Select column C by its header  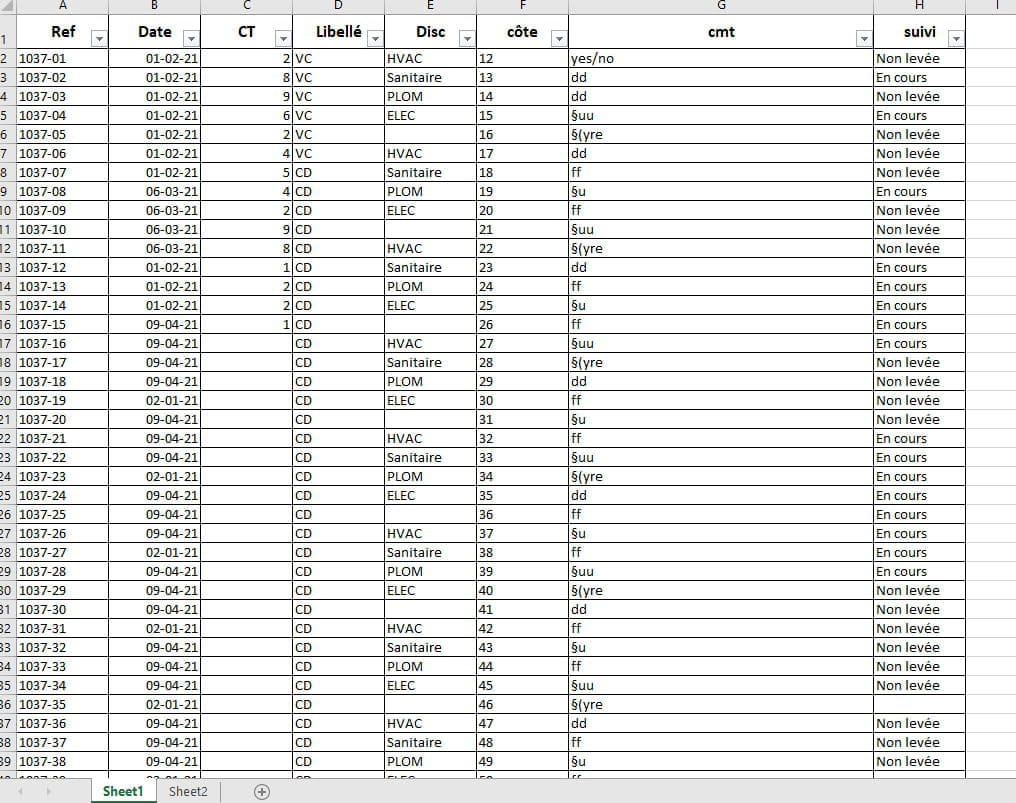[246, 6]
